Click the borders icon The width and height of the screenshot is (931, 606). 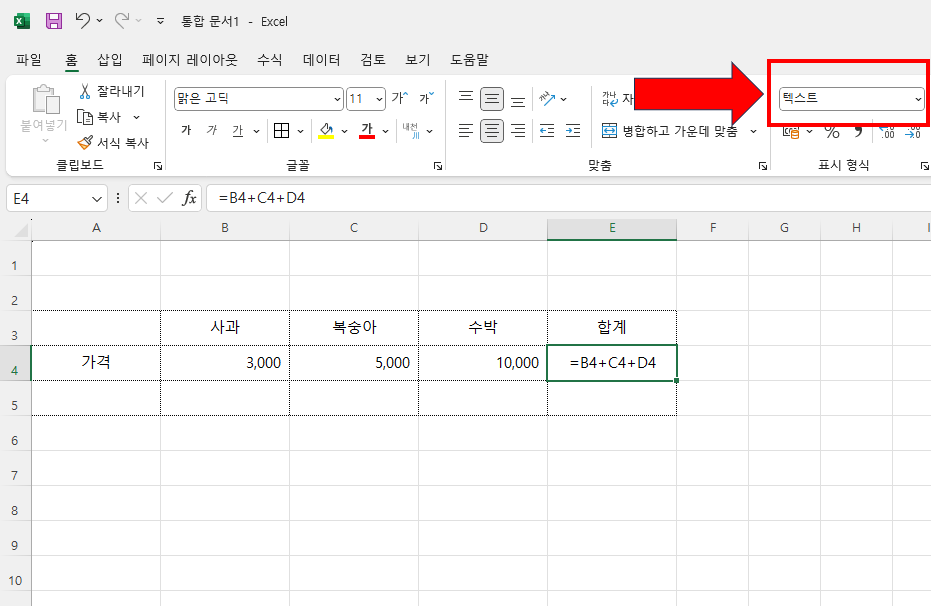[x=281, y=131]
